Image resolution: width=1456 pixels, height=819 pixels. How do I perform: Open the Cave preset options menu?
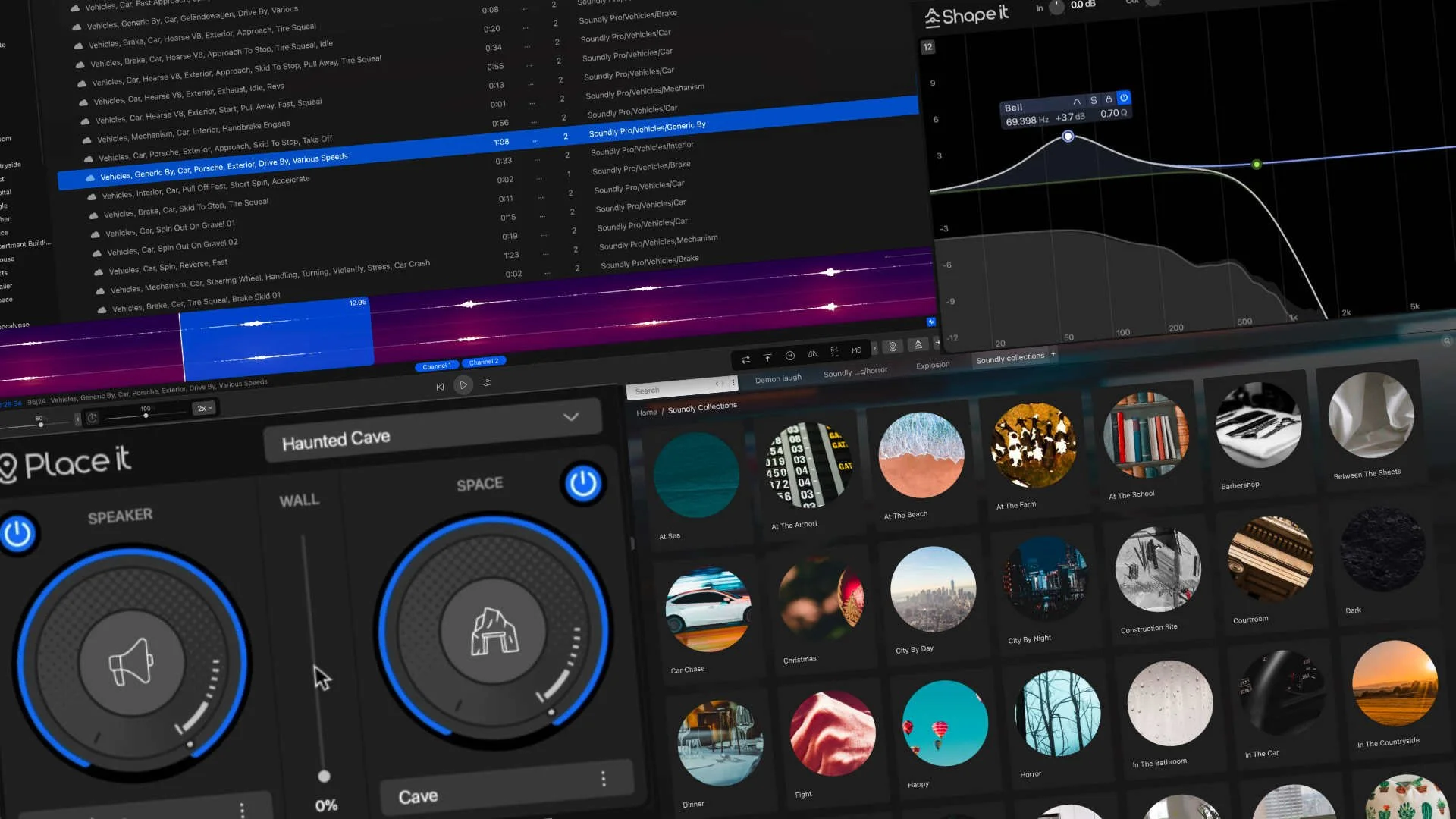[604, 778]
